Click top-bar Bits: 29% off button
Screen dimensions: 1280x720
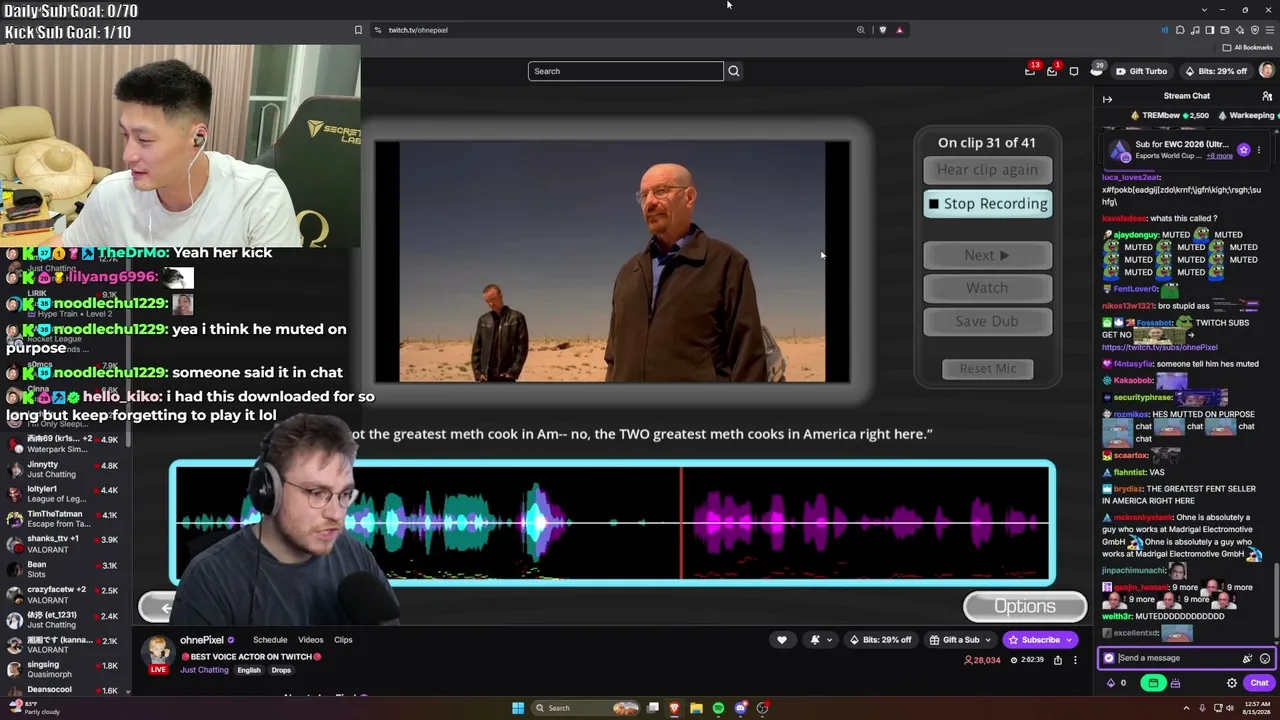[1216, 71]
